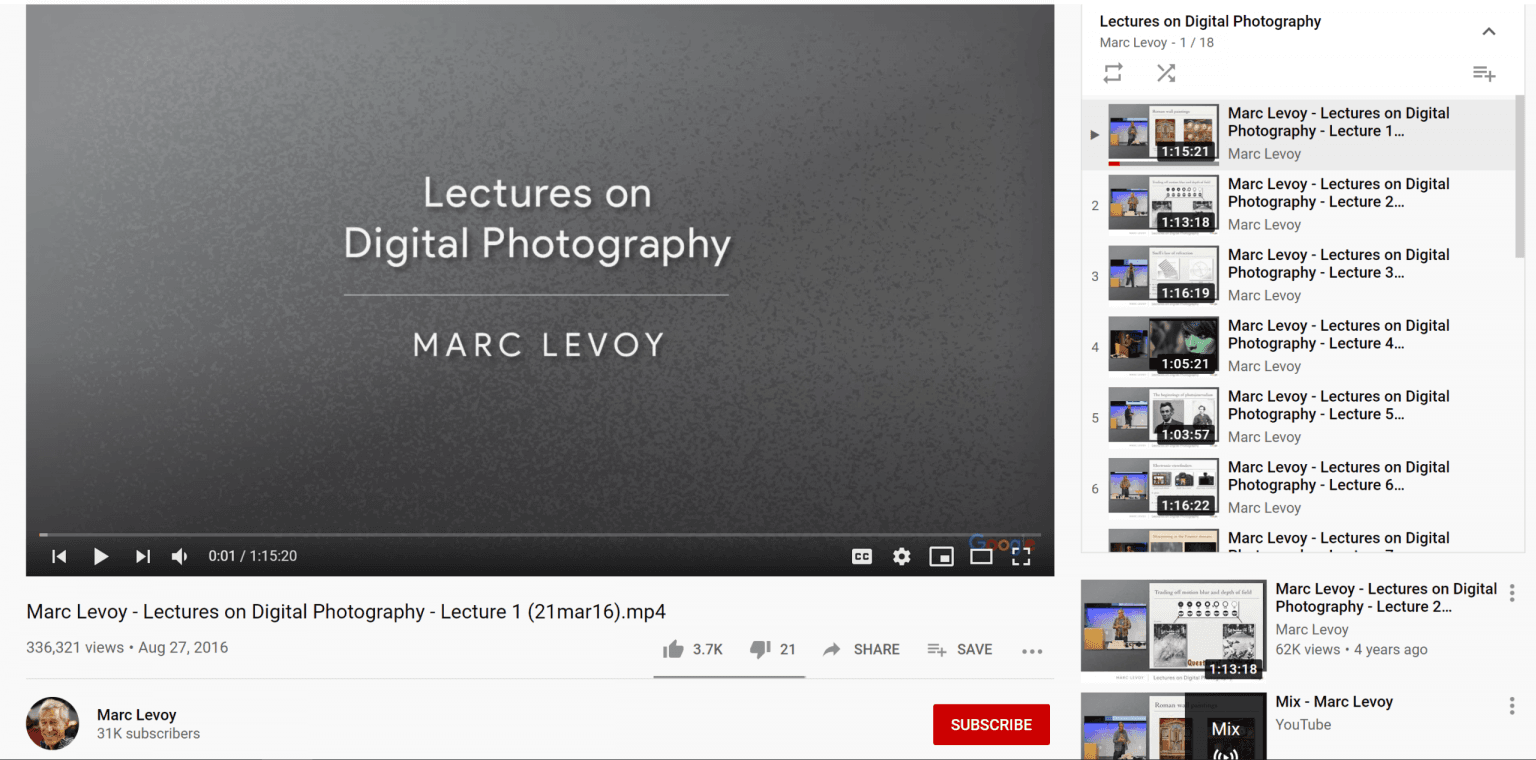
Task: Click the playlist panel scrollbar
Action: point(1520,177)
